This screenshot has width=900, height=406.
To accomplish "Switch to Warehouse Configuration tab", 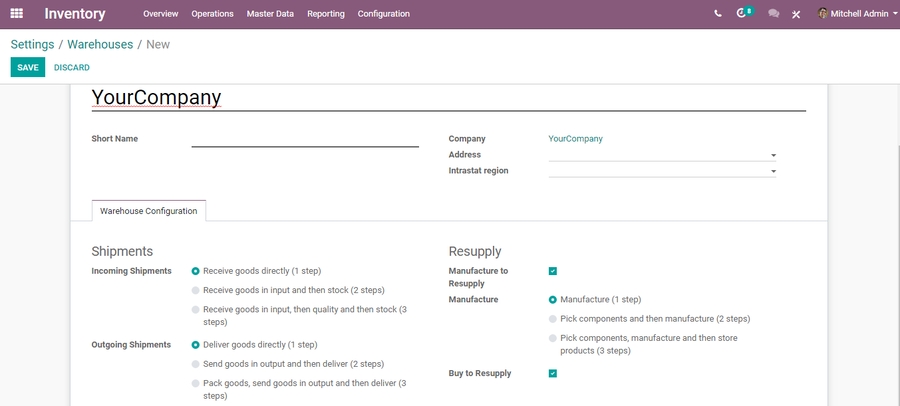I will pos(149,211).
